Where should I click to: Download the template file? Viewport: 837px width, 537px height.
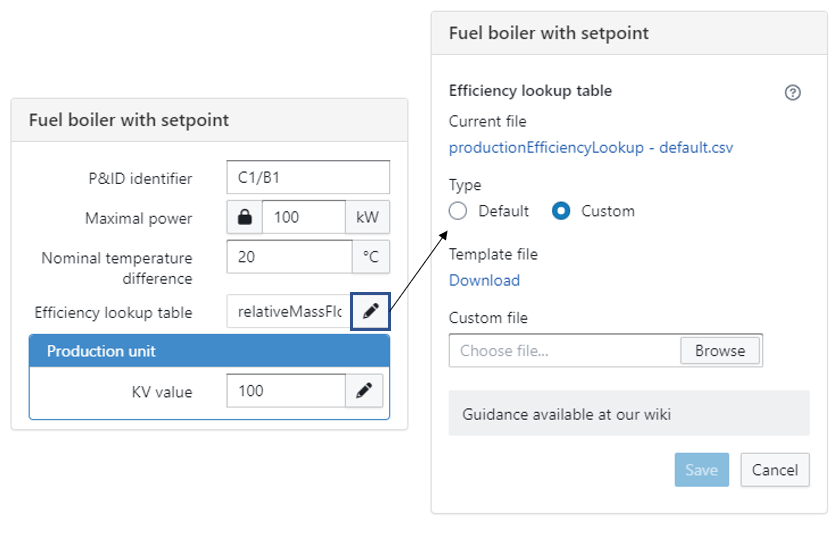[x=484, y=280]
